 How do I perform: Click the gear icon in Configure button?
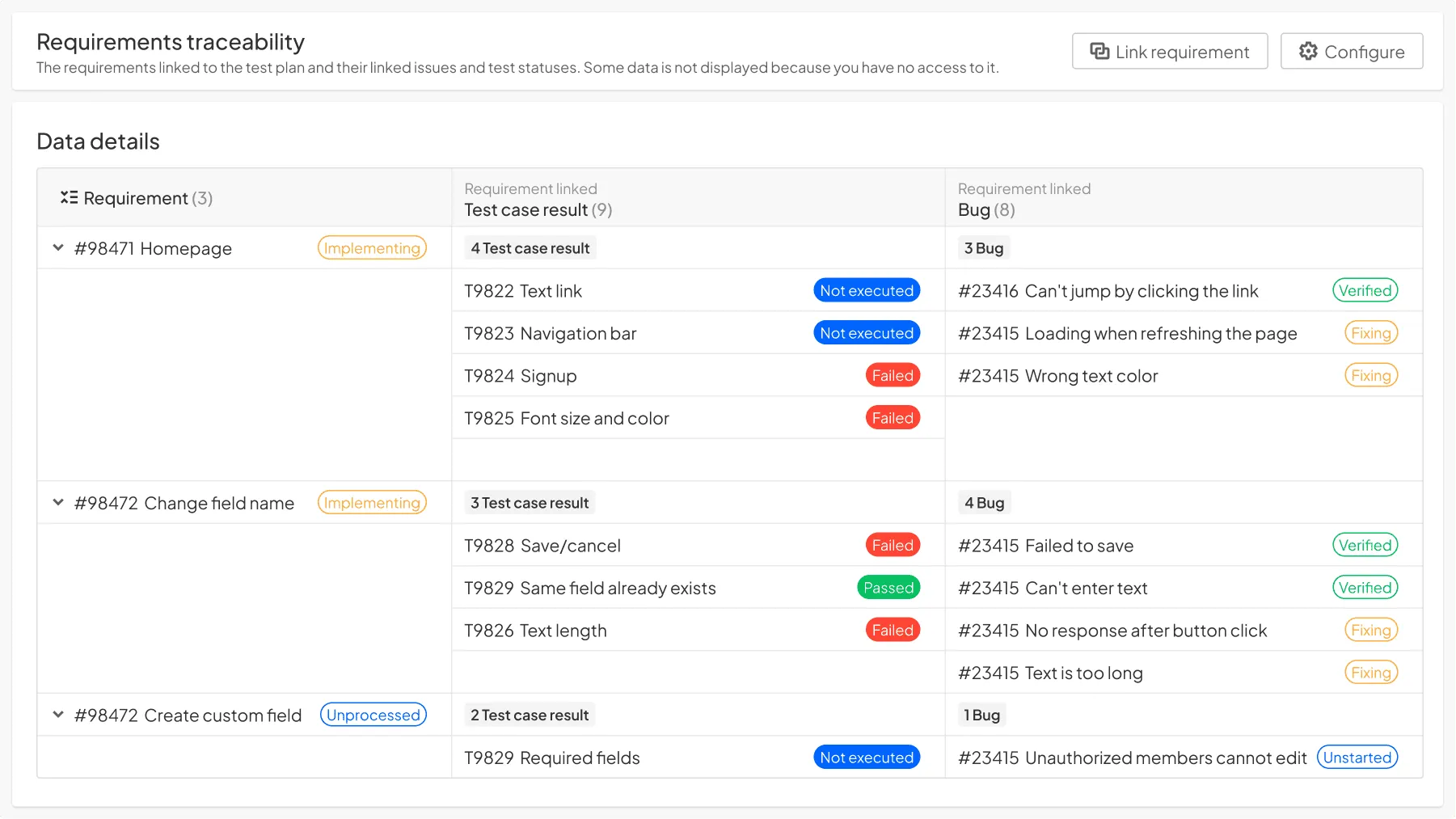(1308, 52)
